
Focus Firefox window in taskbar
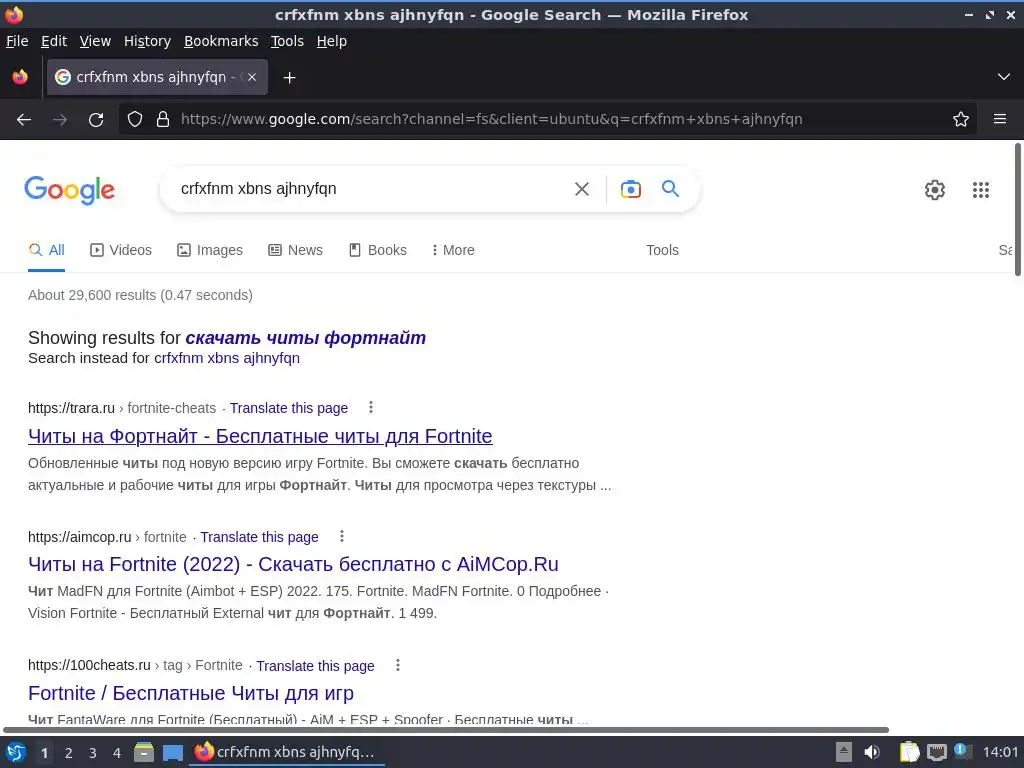[287, 752]
